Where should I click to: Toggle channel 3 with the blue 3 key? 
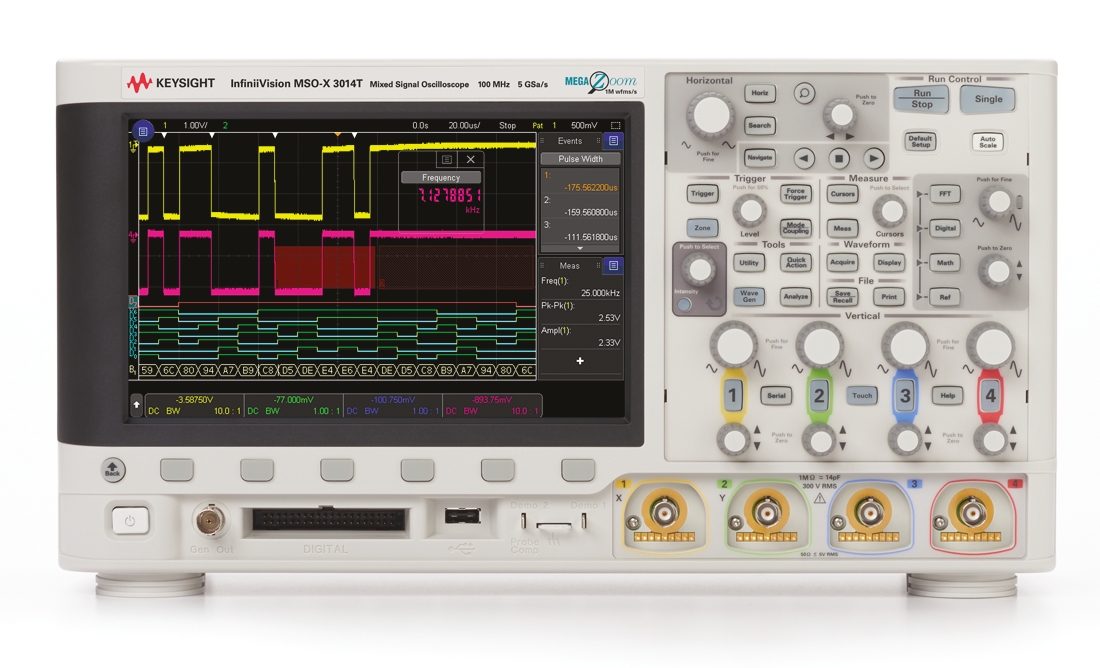coord(905,396)
